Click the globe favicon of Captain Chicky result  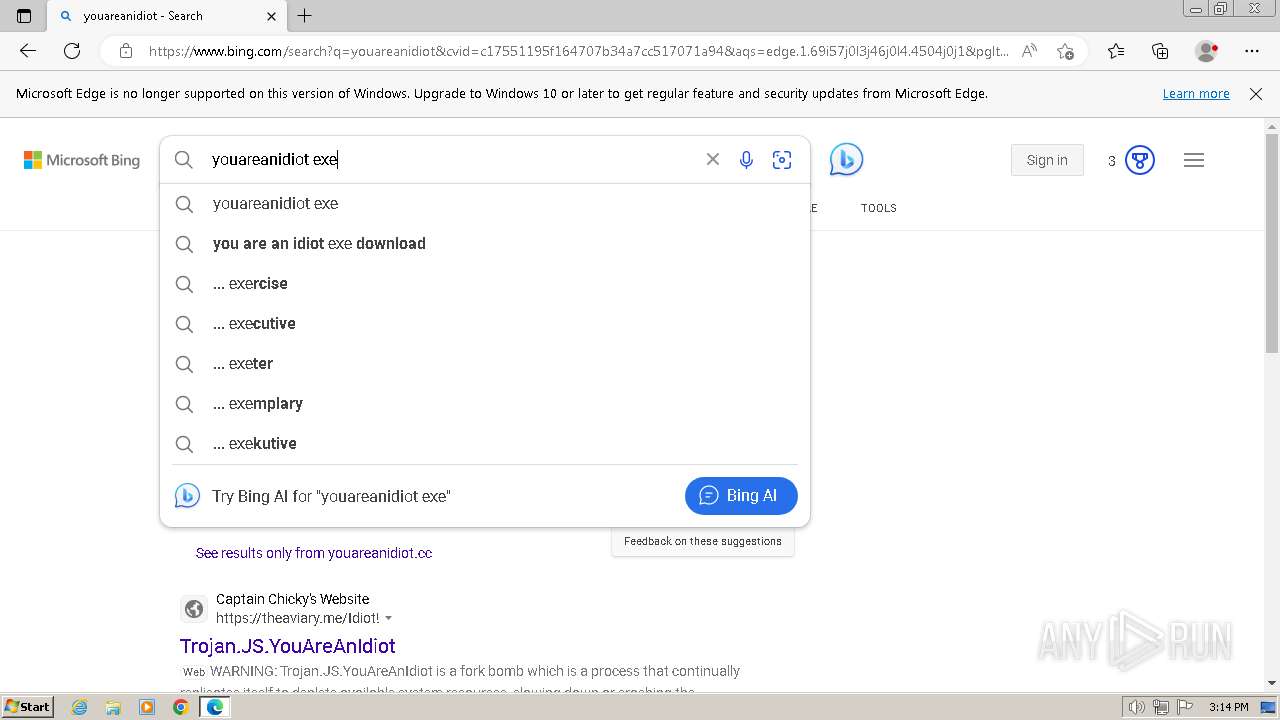[194, 608]
